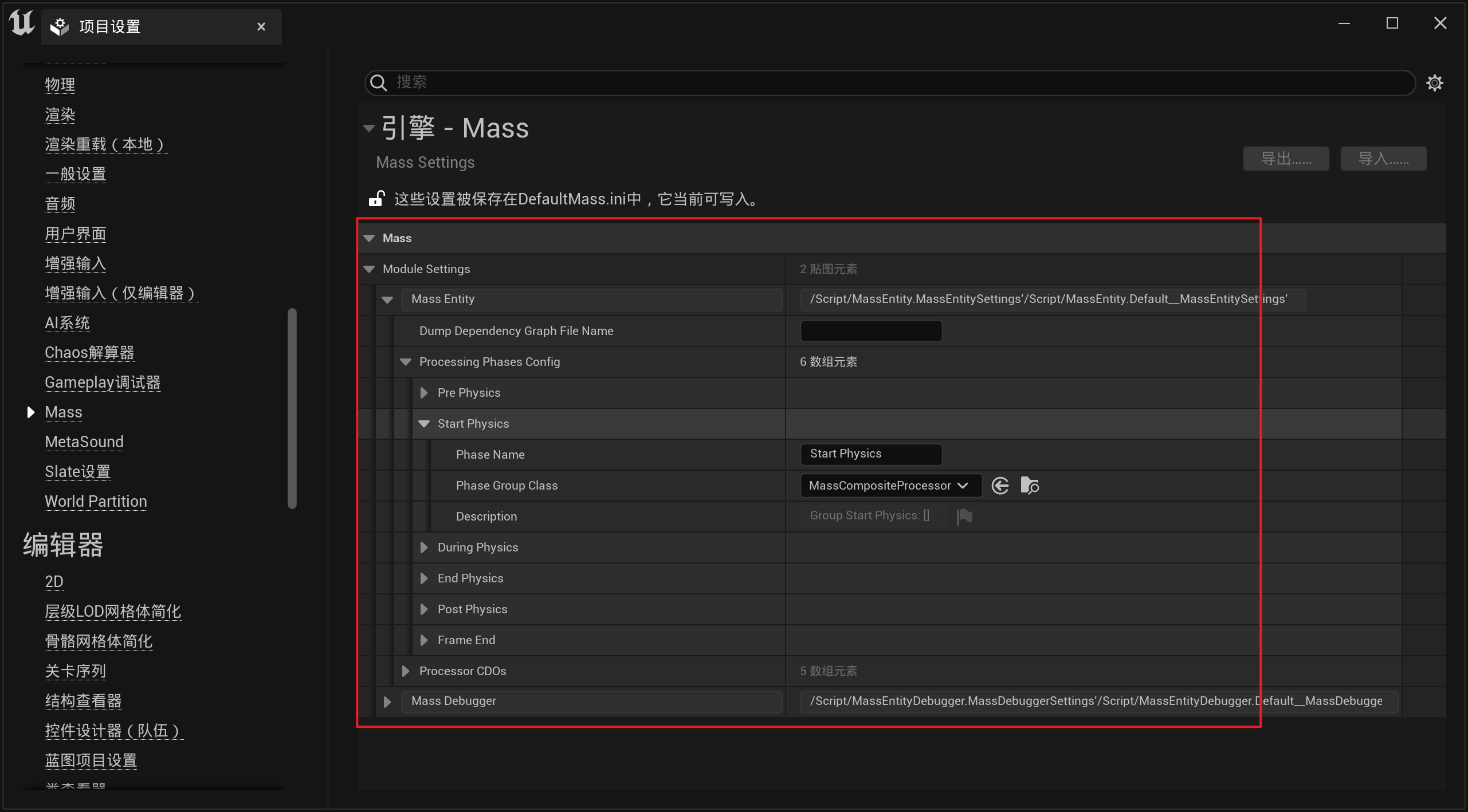Open MetaSound settings category
Screen dimensions: 1468x812
click(x=84, y=442)
